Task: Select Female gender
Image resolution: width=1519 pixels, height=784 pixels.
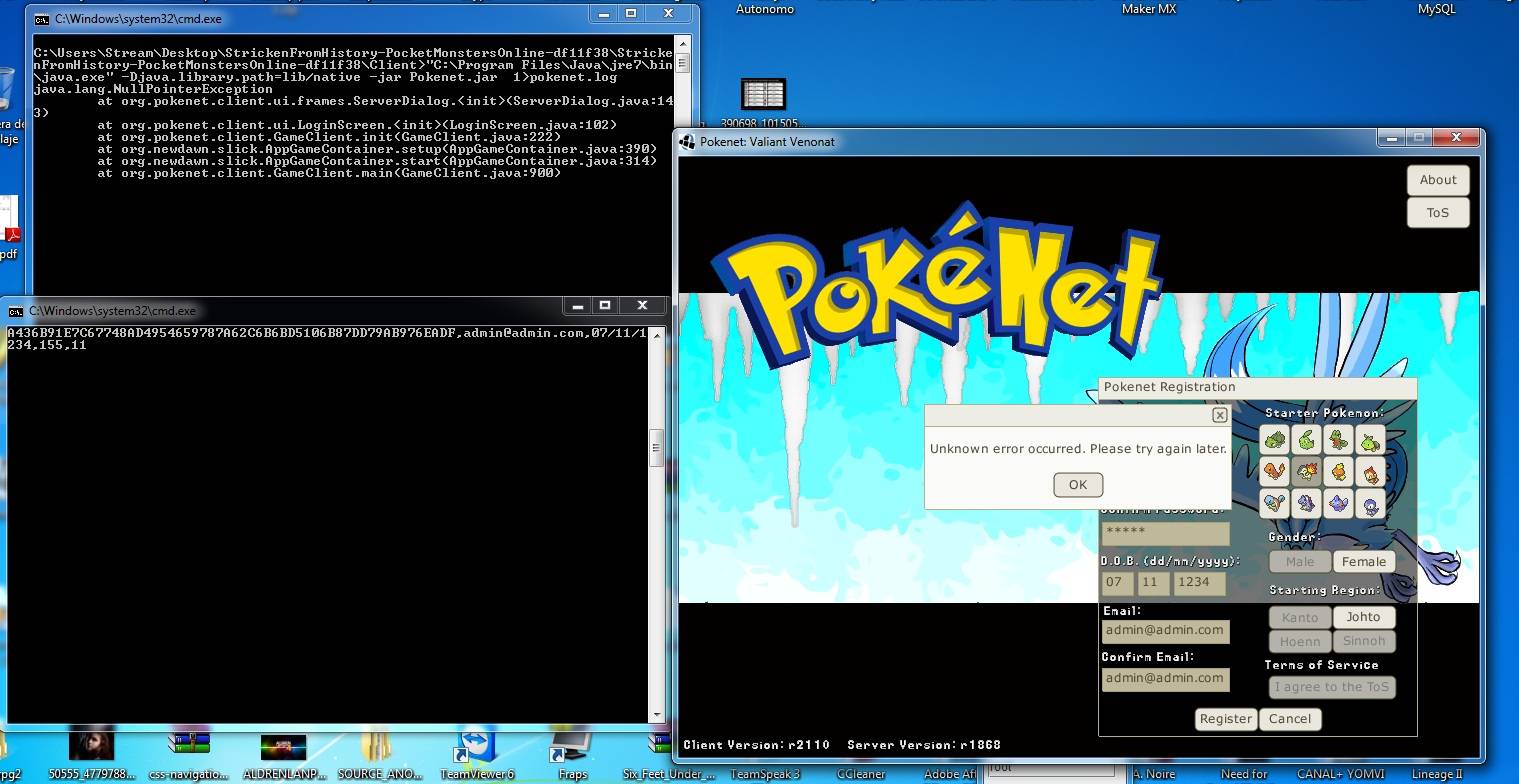Action: pos(1364,561)
